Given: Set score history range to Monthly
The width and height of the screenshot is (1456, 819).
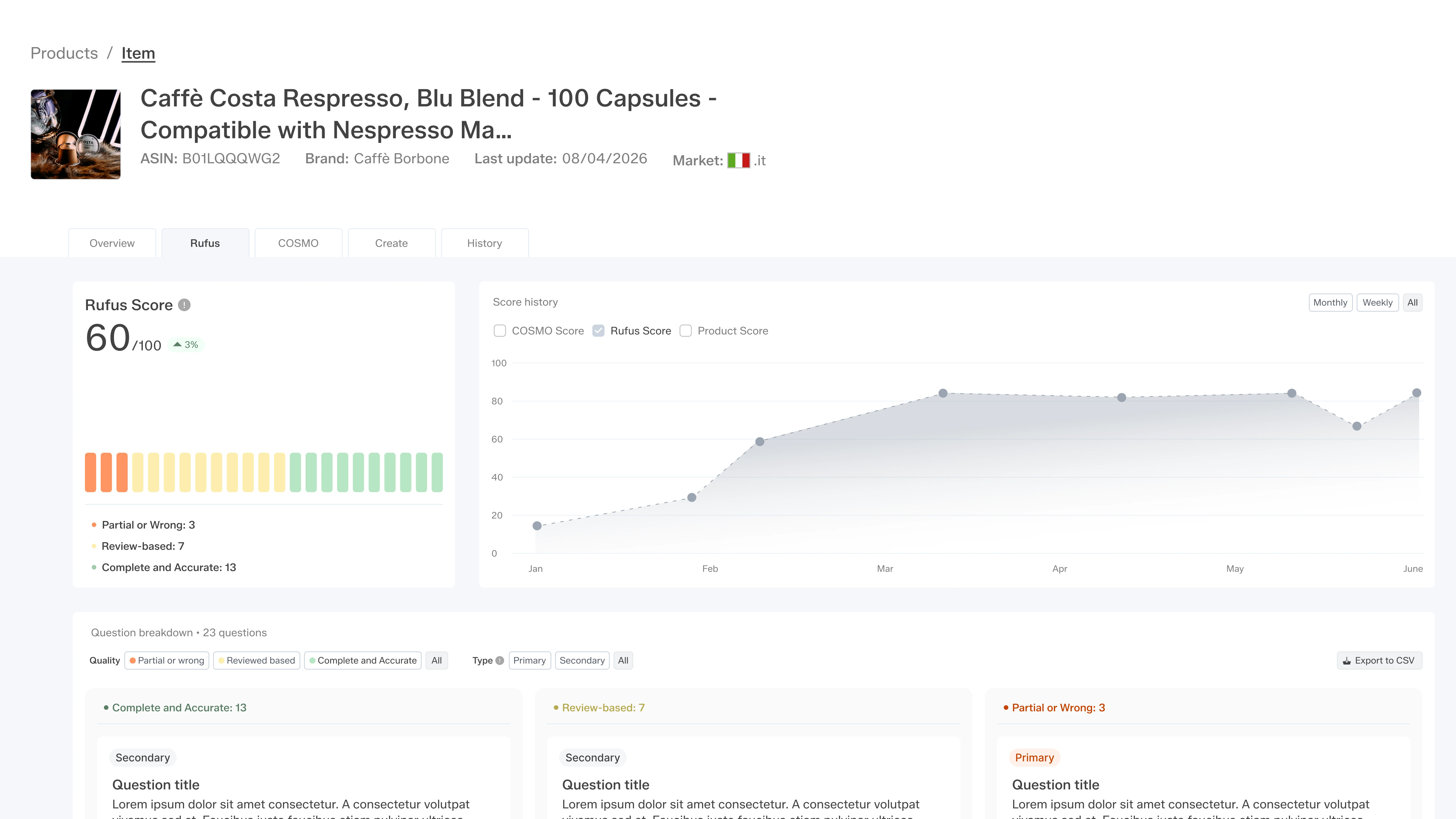Looking at the screenshot, I should tap(1331, 302).
